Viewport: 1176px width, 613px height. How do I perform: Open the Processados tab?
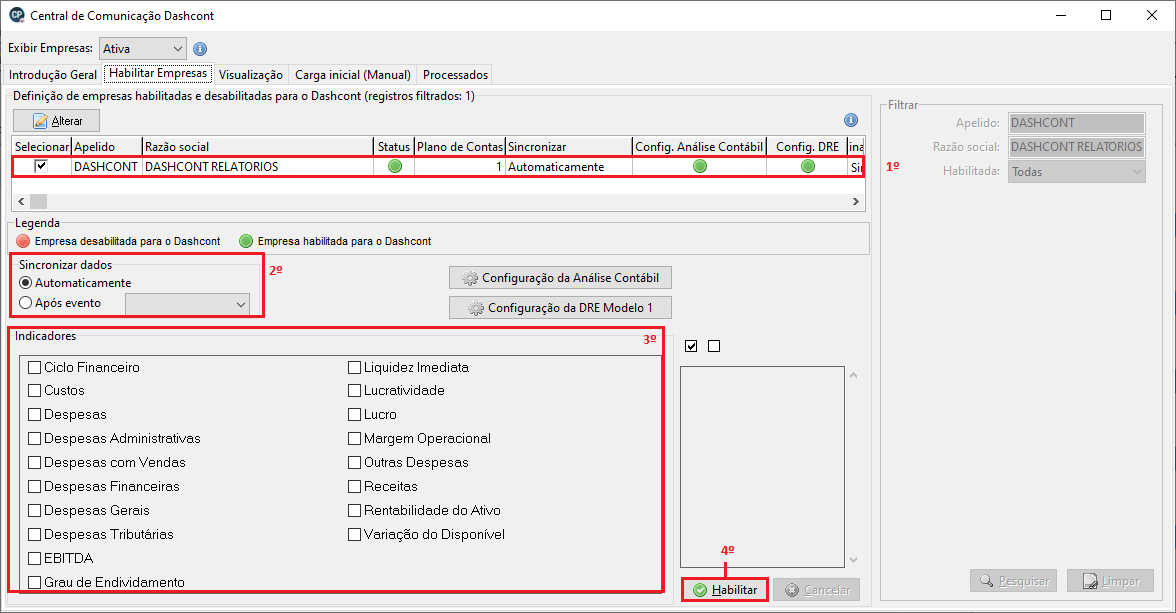pos(455,74)
